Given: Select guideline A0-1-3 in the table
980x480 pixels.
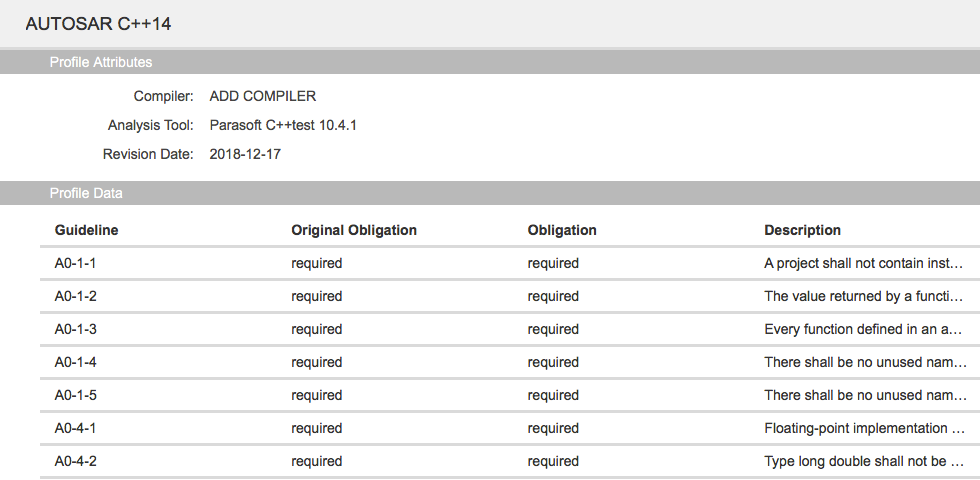Looking at the screenshot, I should click(x=510, y=329).
